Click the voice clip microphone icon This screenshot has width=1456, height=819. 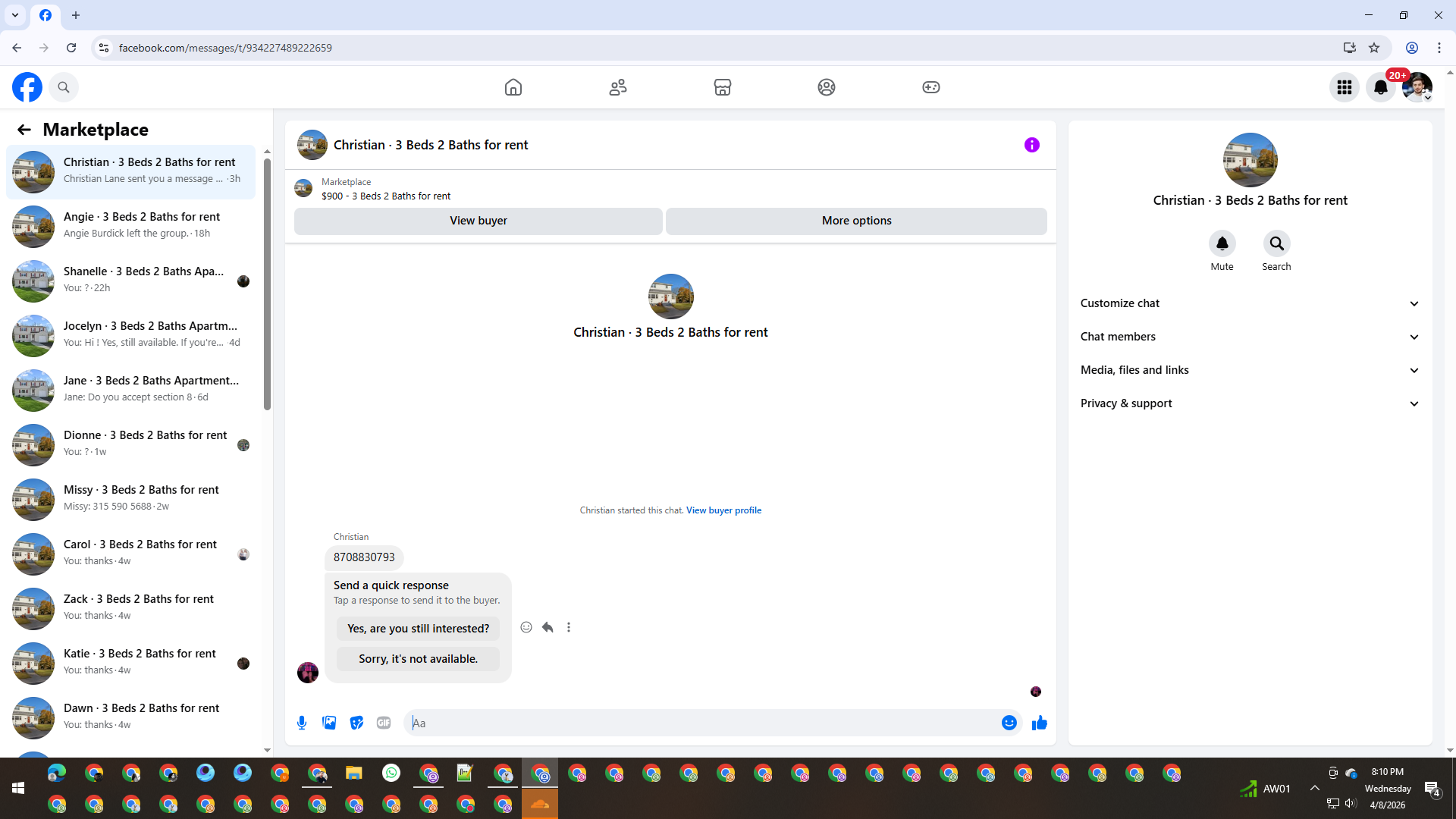coord(302,723)
